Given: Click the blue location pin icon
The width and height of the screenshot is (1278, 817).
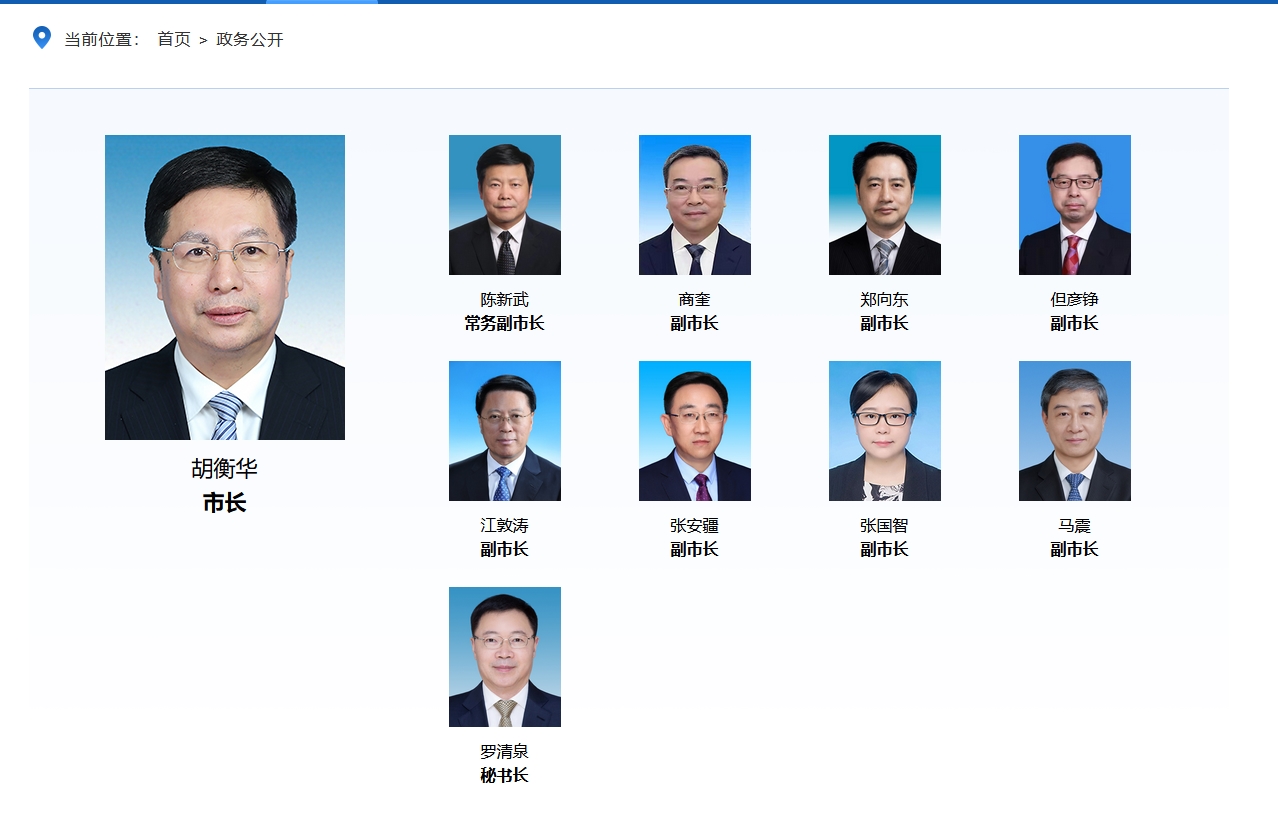Looking at the screenshot, I should (42, 38).
